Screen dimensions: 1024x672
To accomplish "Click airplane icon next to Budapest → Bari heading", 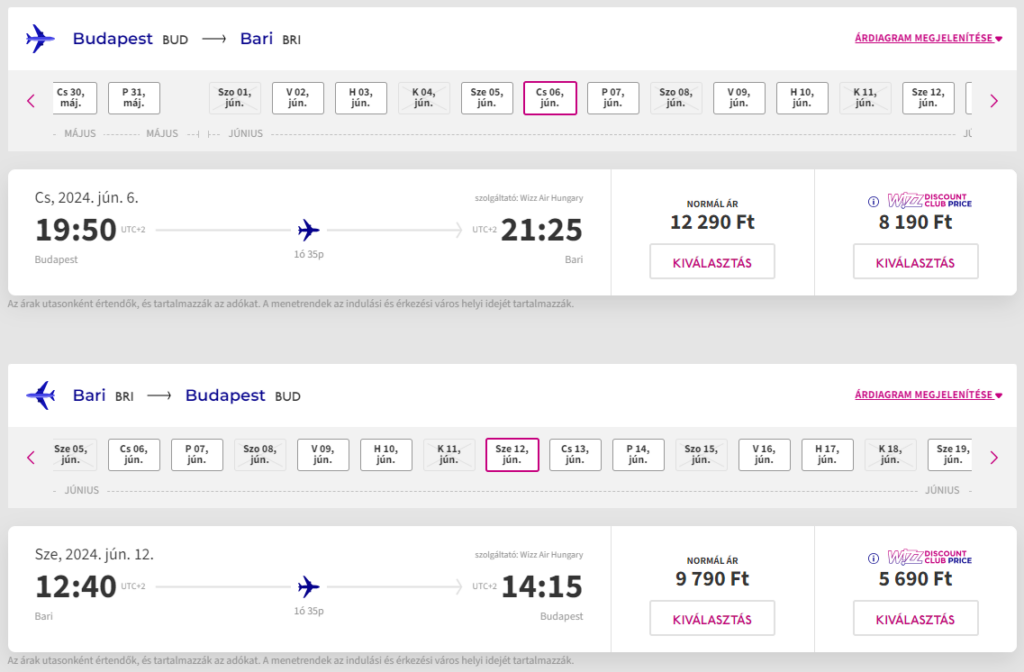I will 41,39.
